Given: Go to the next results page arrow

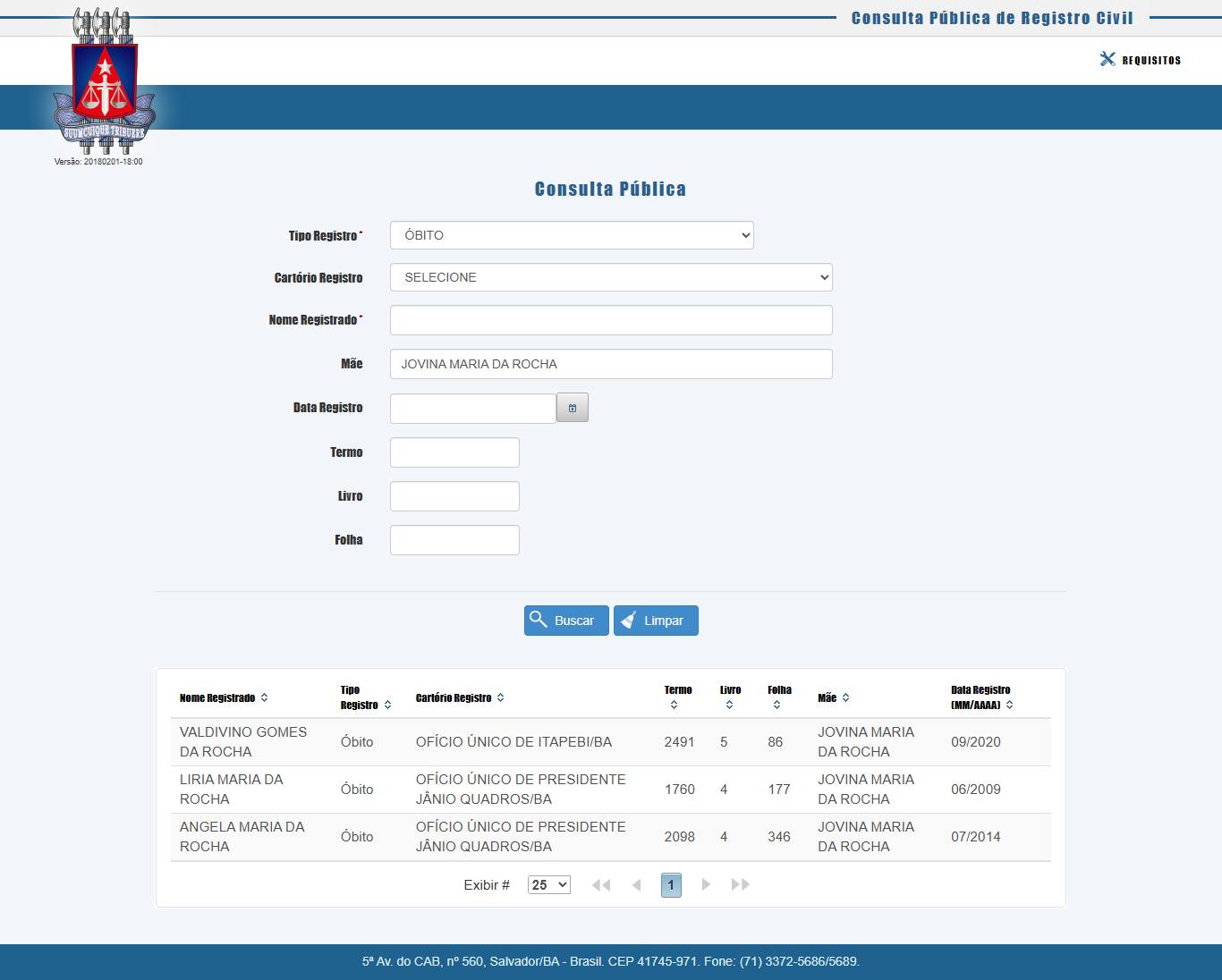Looking at the screenshot, I should (706, 884).
